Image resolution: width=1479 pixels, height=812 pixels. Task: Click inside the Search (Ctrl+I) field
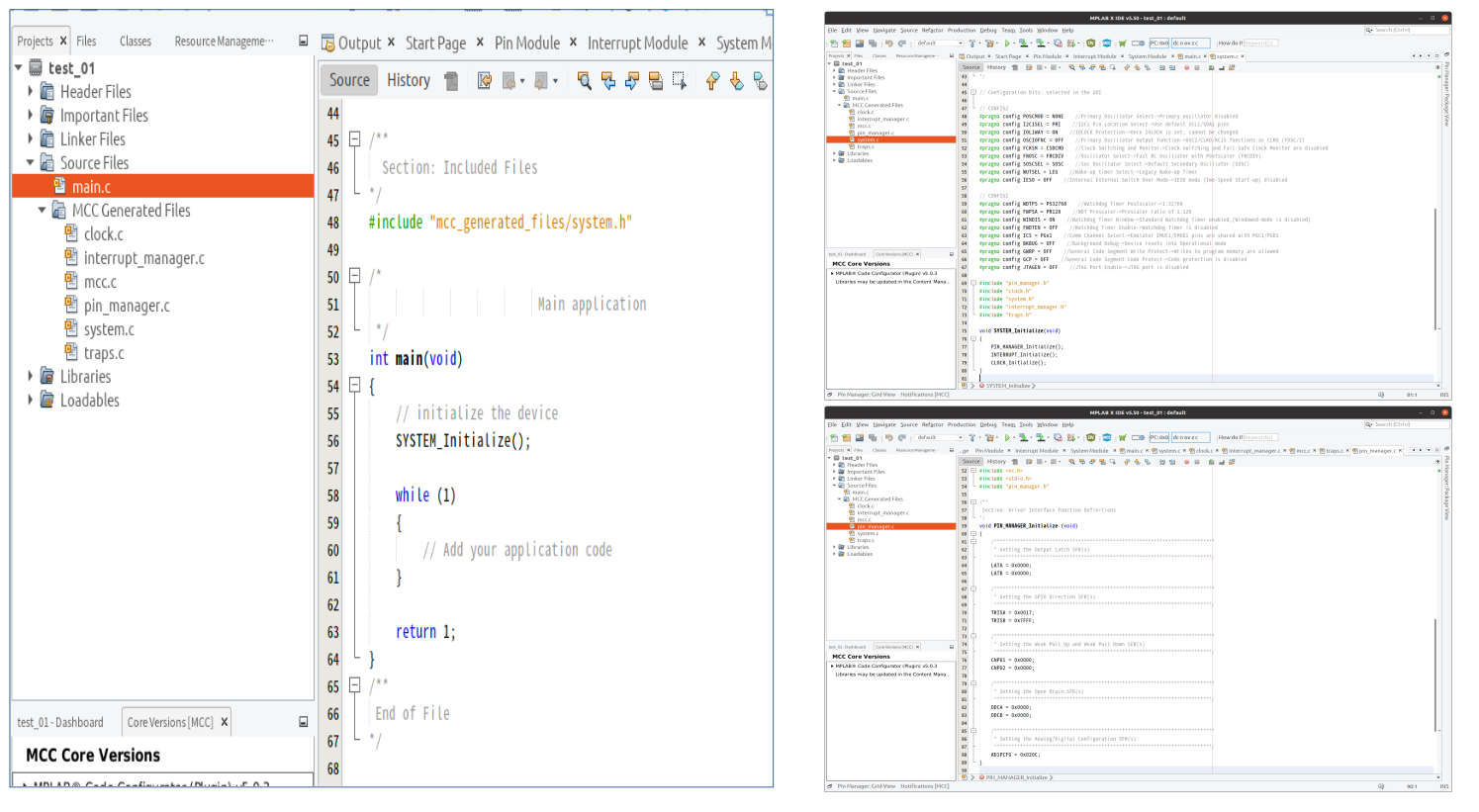coord(1410,29)
